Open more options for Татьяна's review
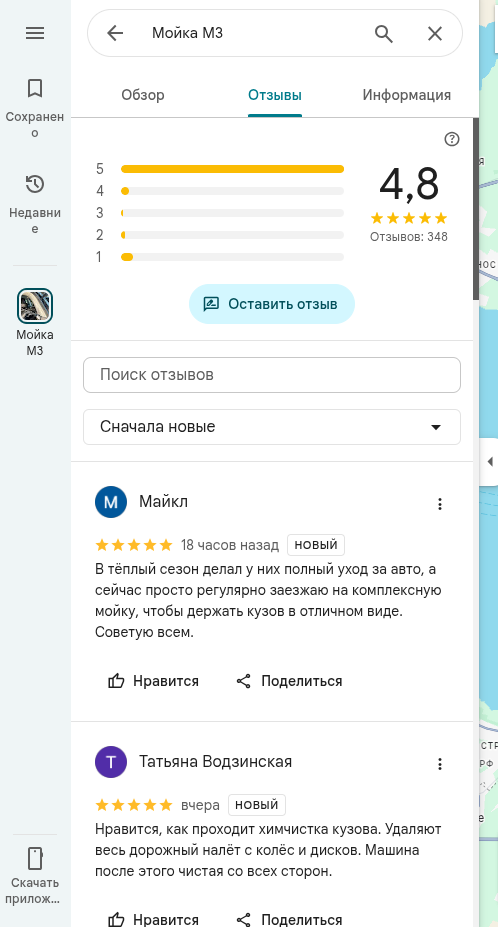Image resolution: width=498 pixels, height=927 pixels. [439, 764]
